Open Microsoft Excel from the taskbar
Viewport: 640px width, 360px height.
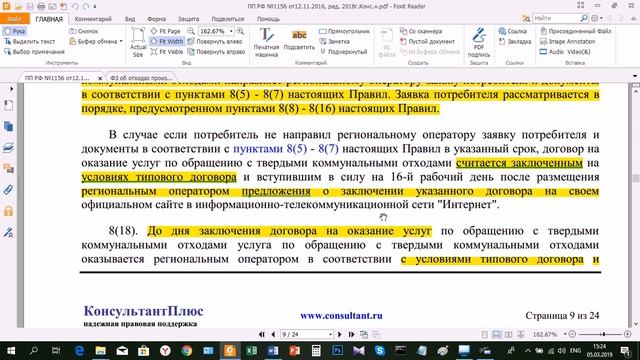(x=251, y=351)
